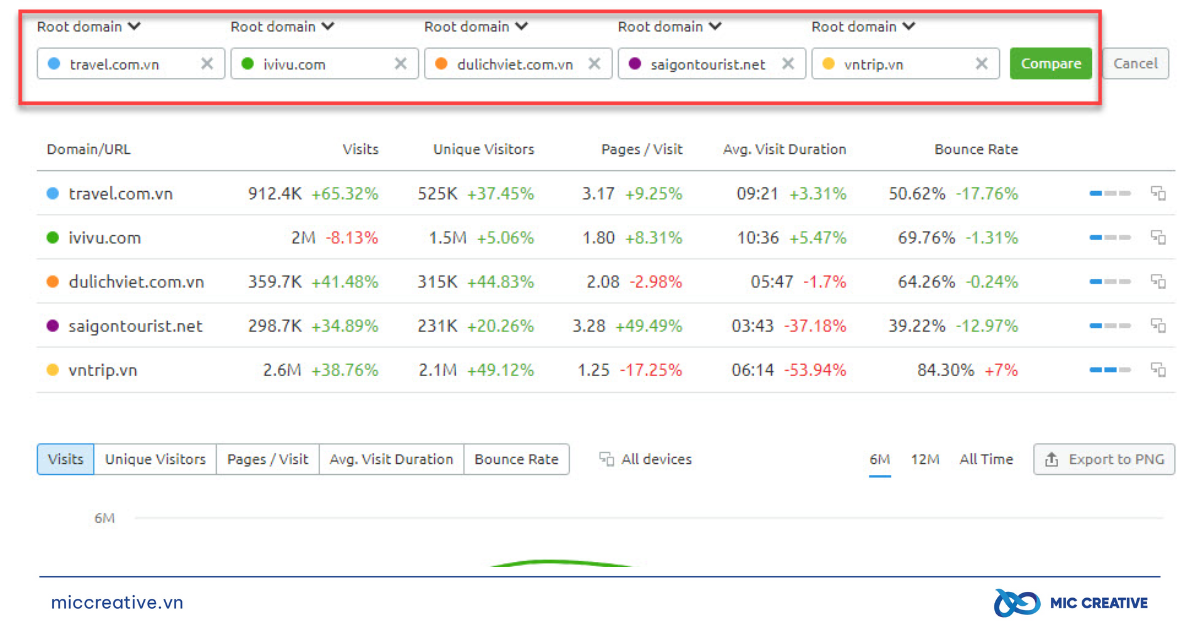
Task: Choose All Time range option
Action: click(x=986, y=460)
